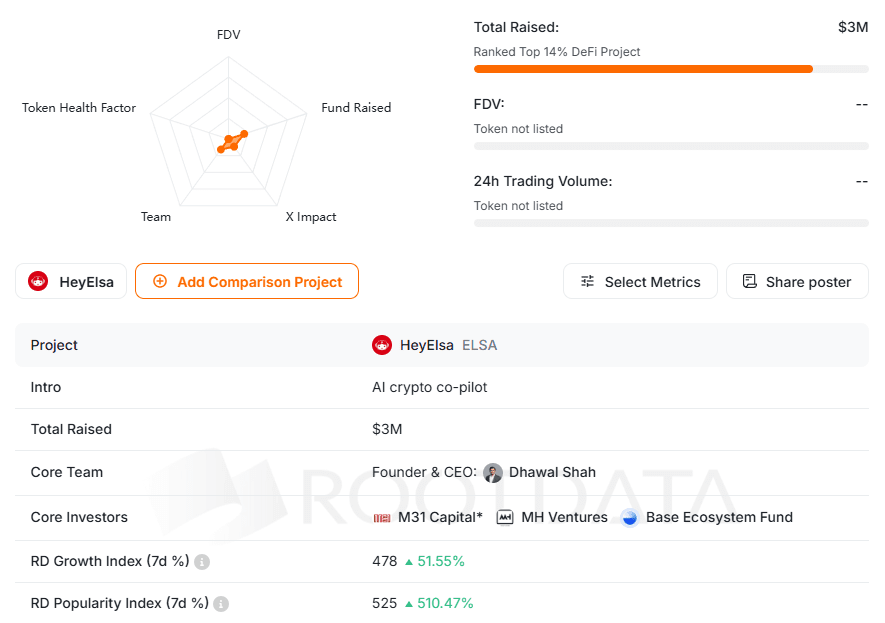
Task: Open the Select Metrics button
Action: [640, 282]
